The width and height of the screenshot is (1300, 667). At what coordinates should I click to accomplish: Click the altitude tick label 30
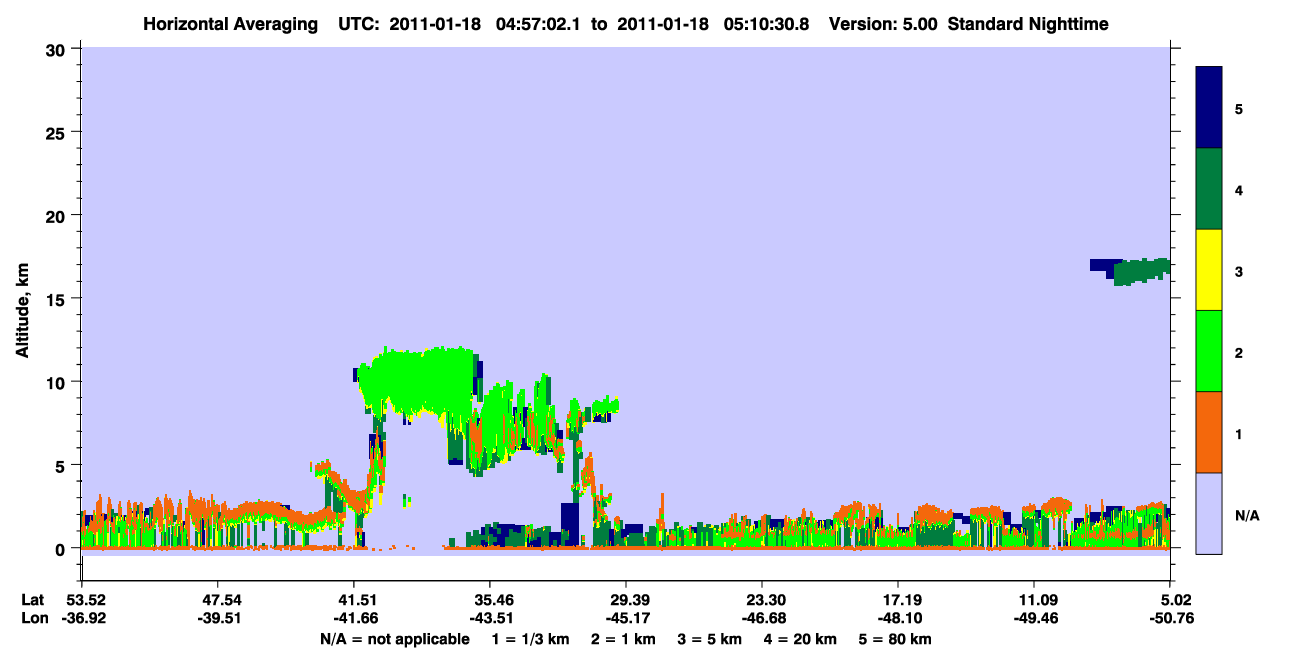coord(58,49)
